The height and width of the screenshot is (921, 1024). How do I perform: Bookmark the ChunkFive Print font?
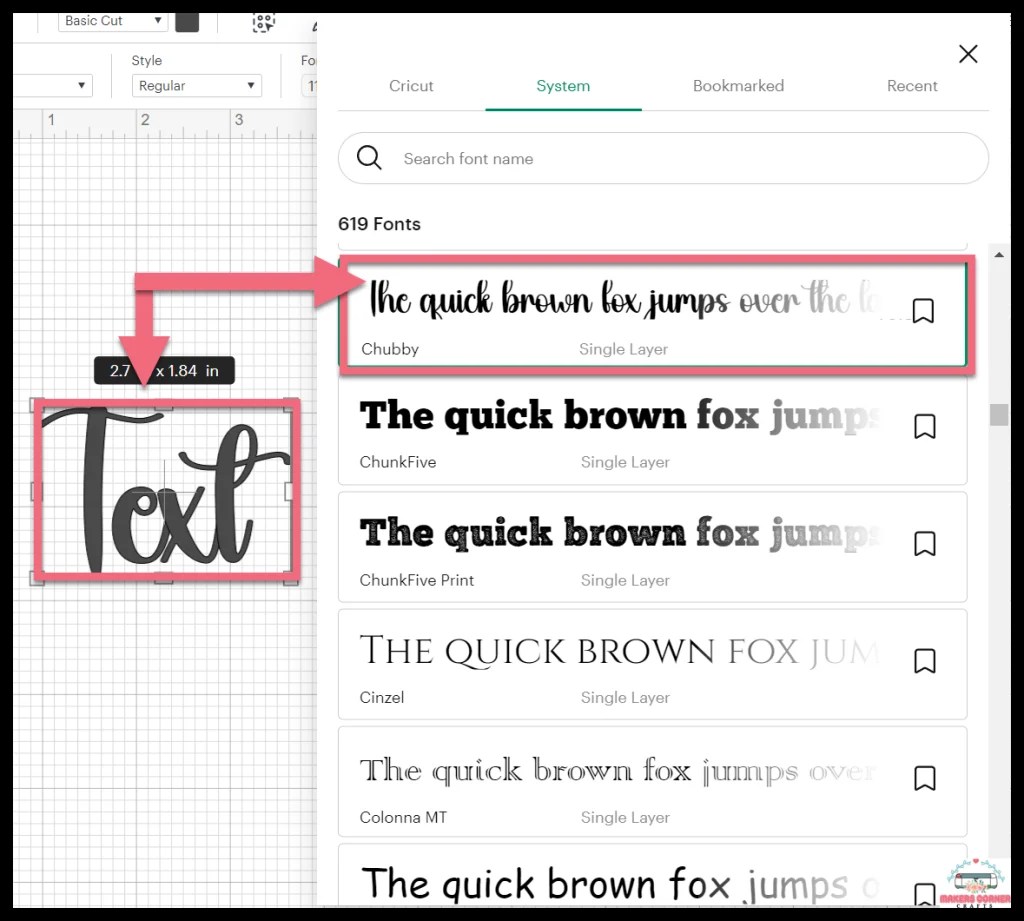click(924, 543)
